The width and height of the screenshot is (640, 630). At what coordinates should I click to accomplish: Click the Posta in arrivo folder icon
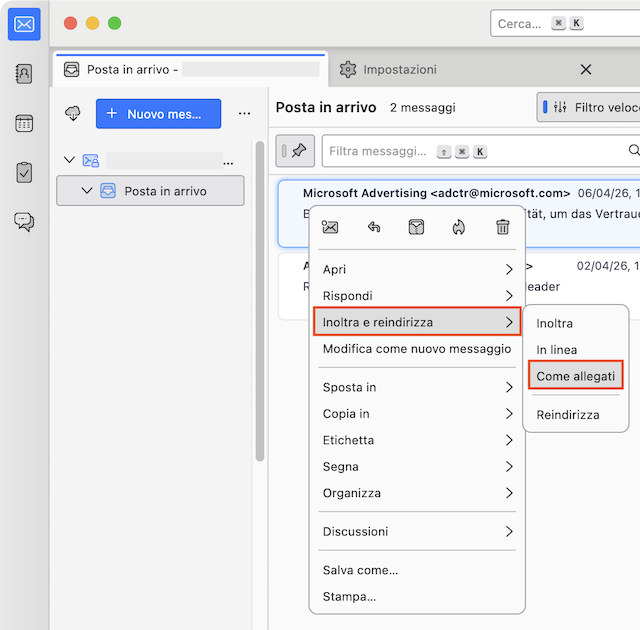(108, 191)
